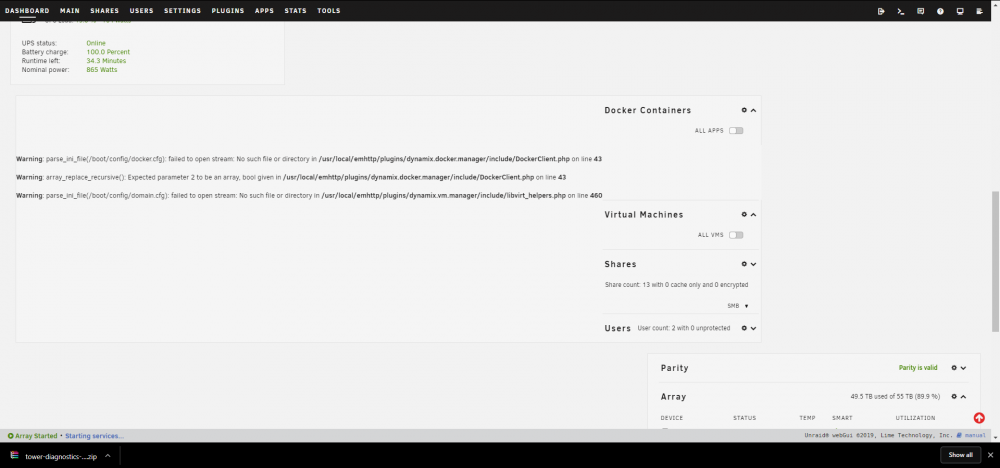1000x468 pixels.
Task: Click the red back-to-top arrow icon
Action: tap(979, 418)
